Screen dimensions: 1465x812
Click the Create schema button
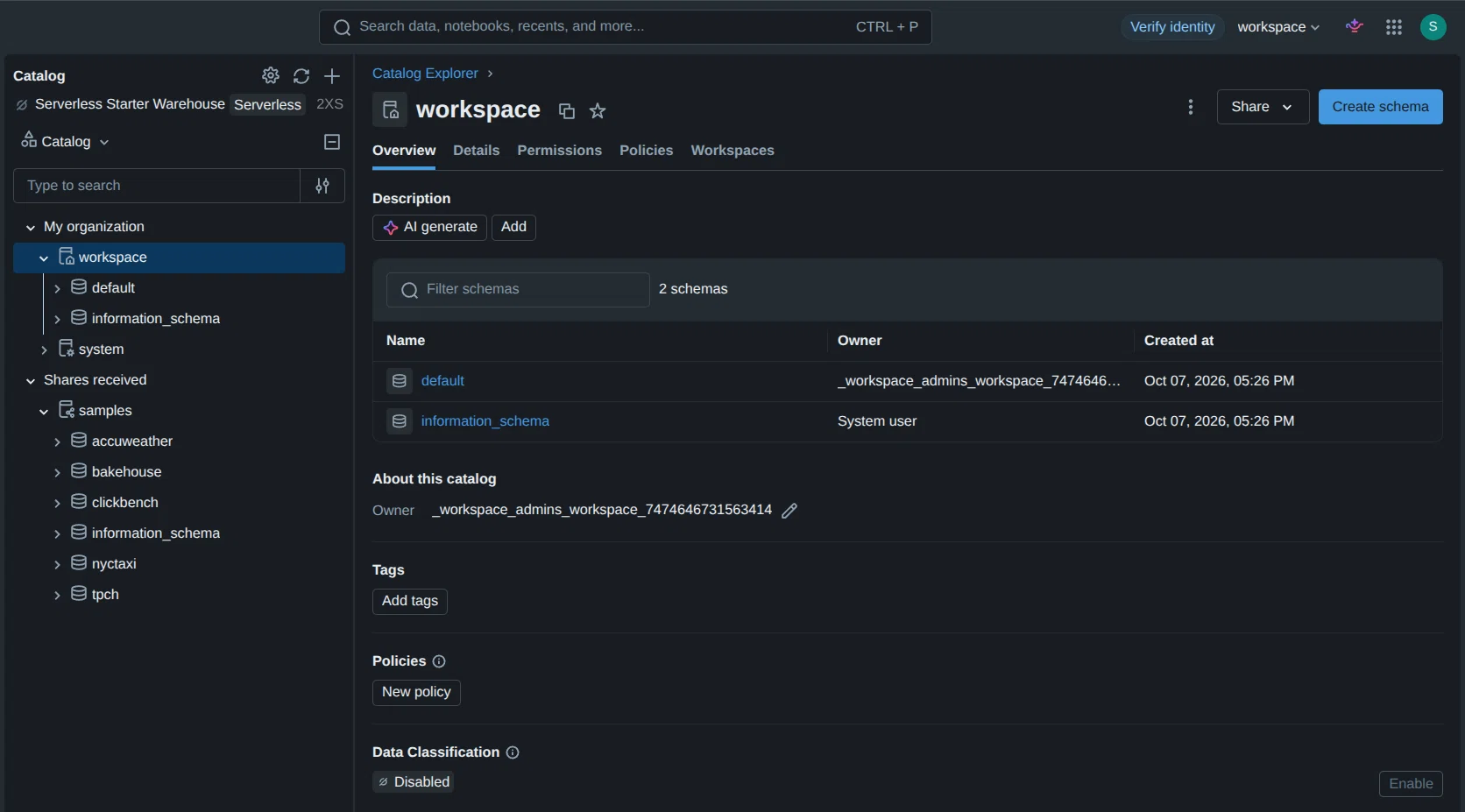(x=1380, y=107)
